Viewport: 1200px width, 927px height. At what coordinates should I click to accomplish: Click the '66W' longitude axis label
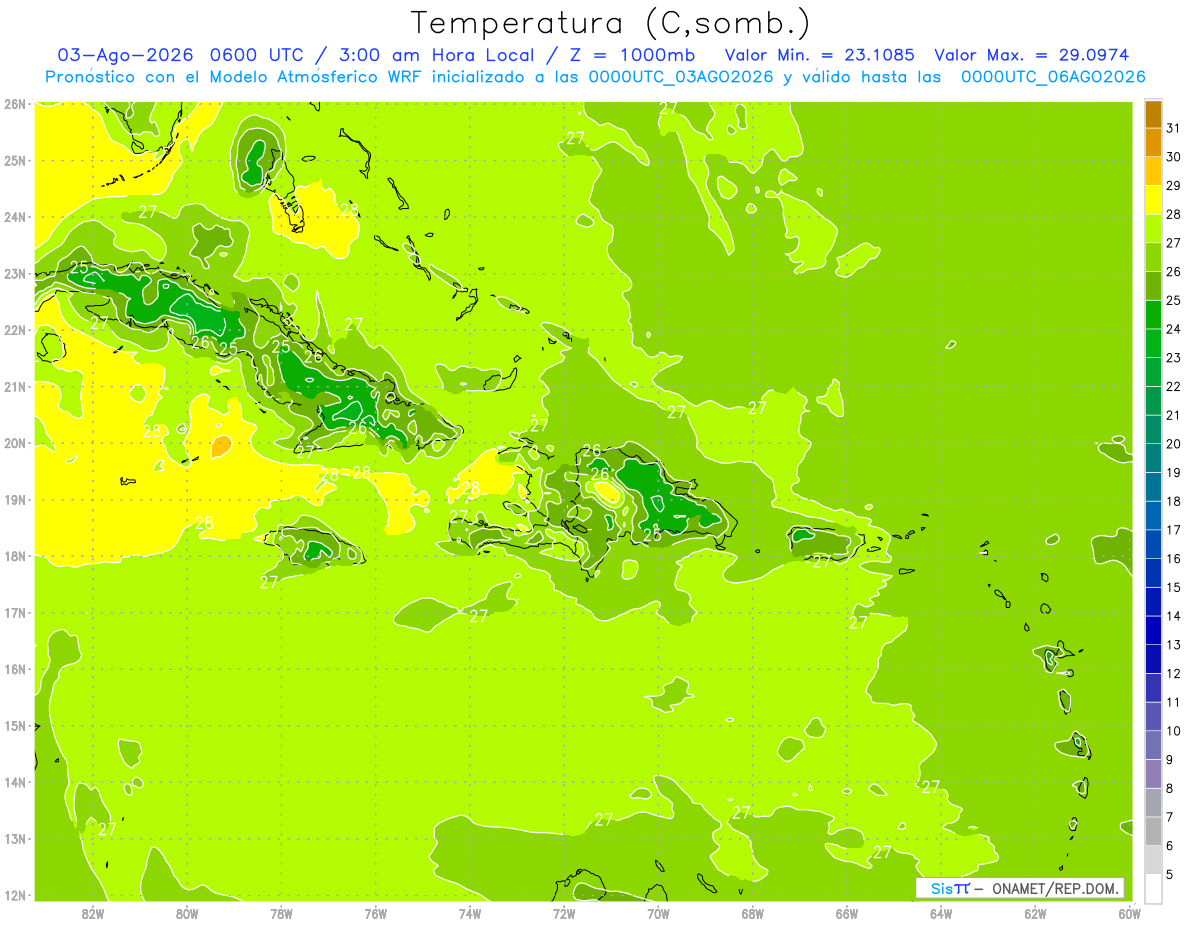(847, 913)
